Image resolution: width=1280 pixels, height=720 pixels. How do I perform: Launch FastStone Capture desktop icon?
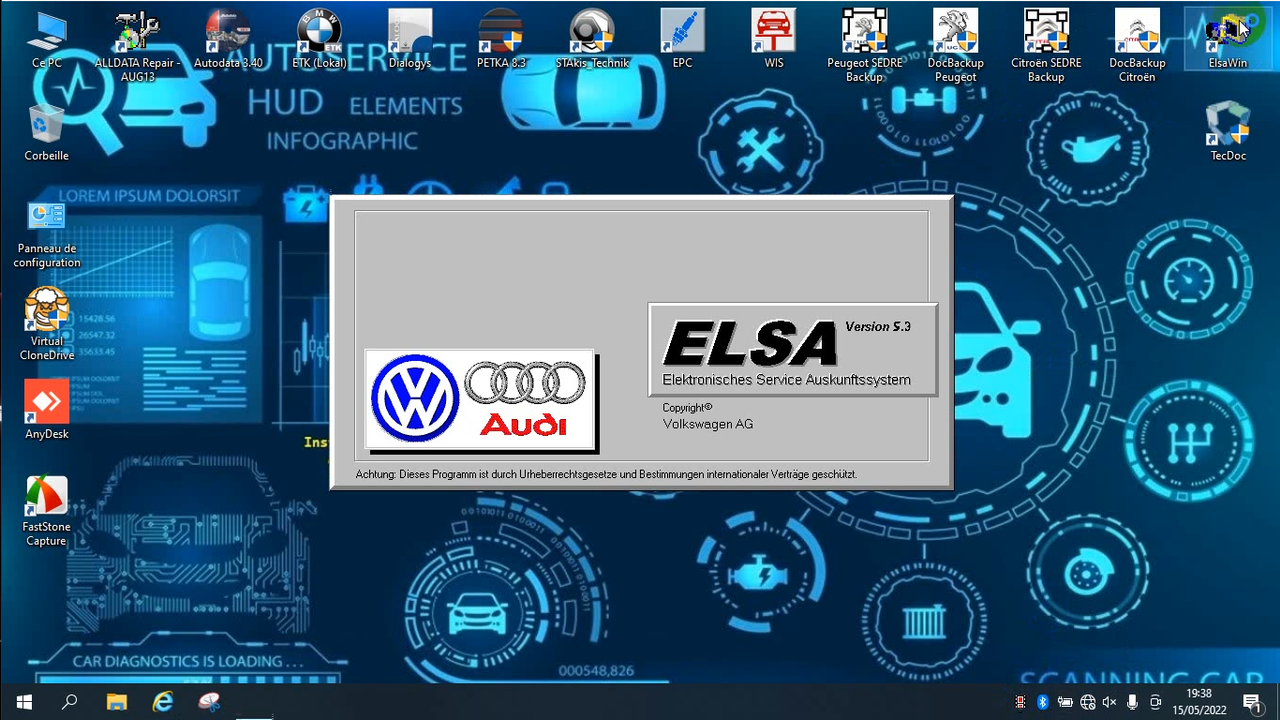tap(46, 511)
